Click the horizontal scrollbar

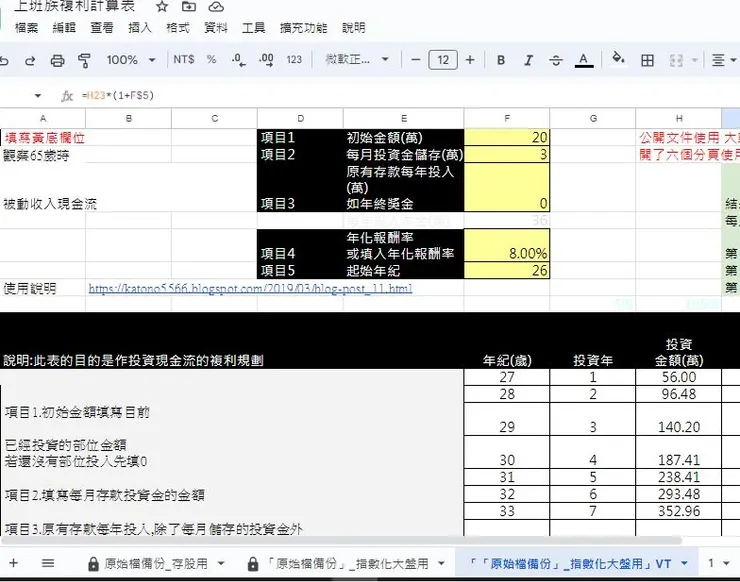[341, 540]
